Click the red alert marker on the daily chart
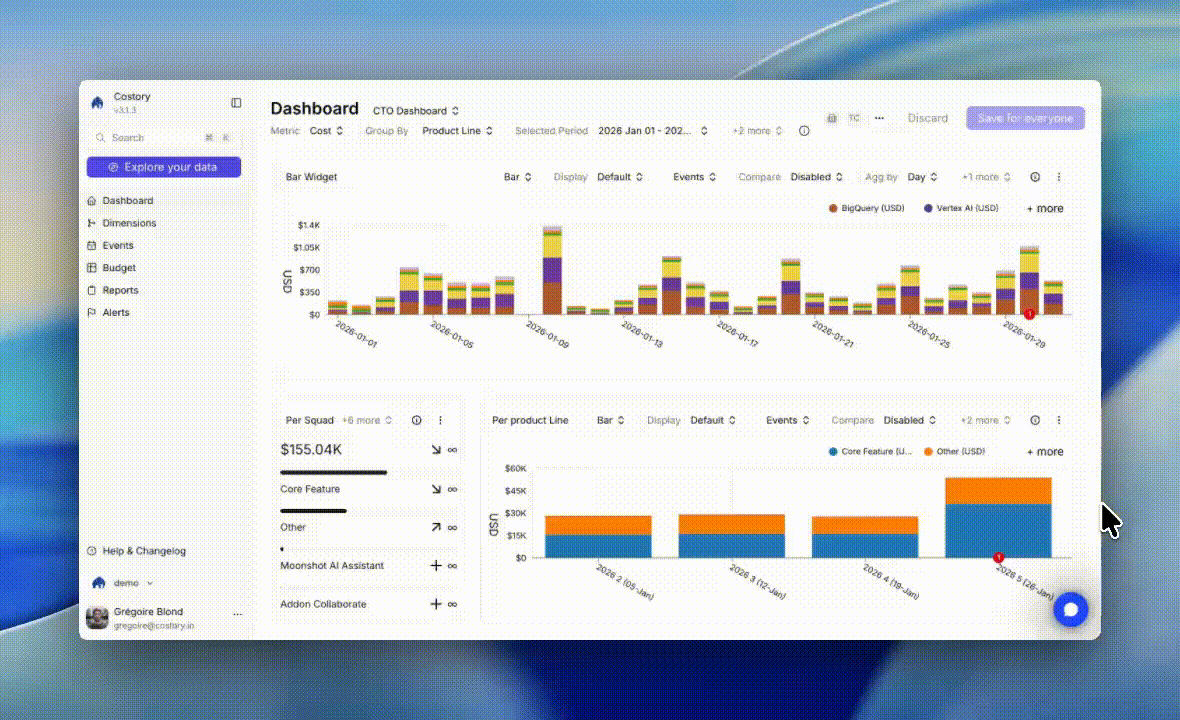The image size is (1180, 720). (x=1029, y=314)
